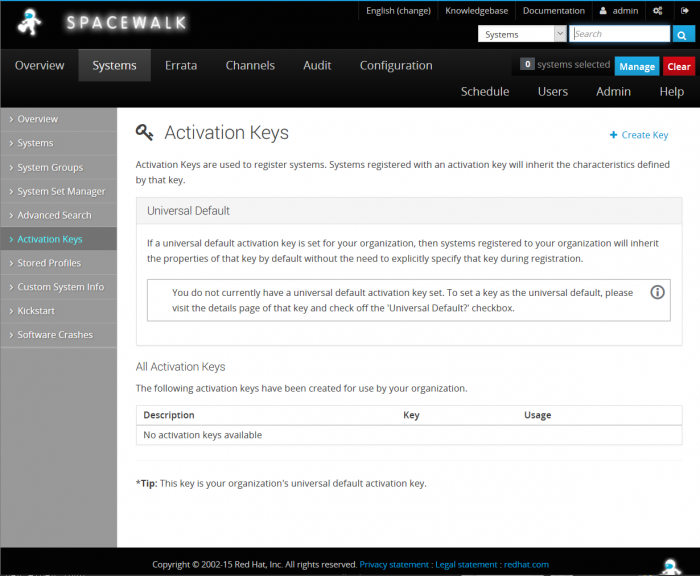Click the info icon in the notice box
The image size is (700, 576).
point(657,292)
